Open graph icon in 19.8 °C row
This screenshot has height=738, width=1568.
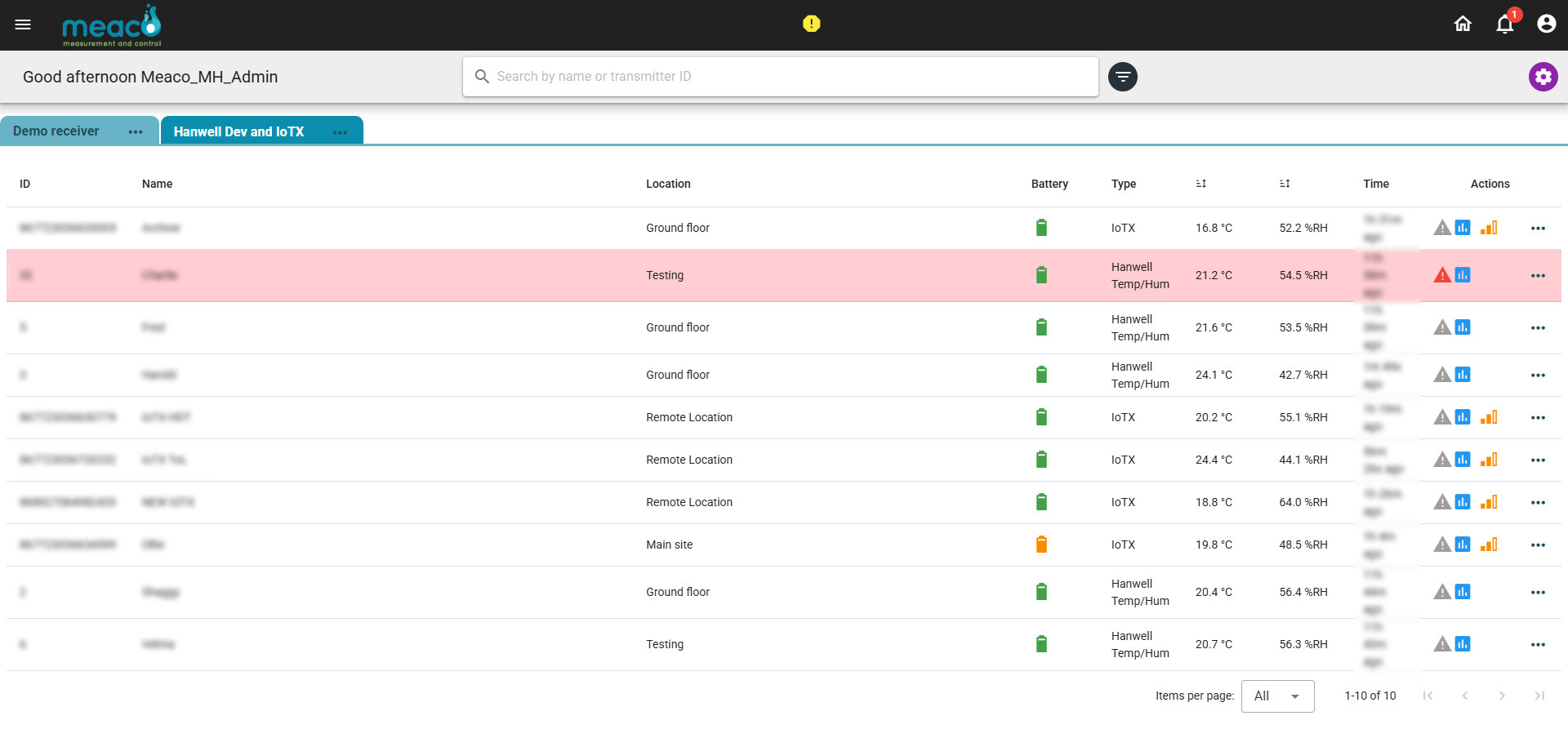(x=1463, y=545)
